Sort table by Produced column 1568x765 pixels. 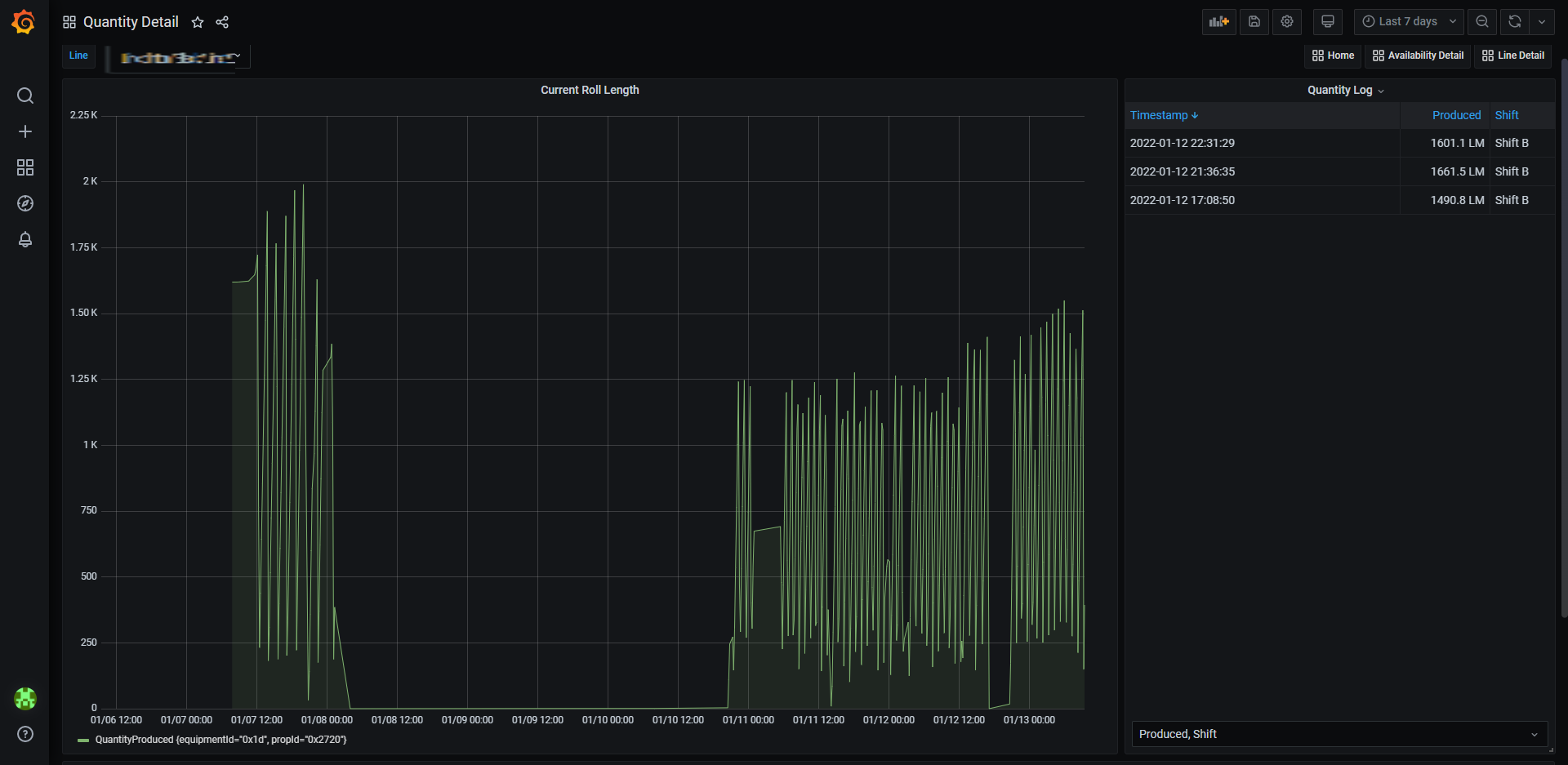1456,115
